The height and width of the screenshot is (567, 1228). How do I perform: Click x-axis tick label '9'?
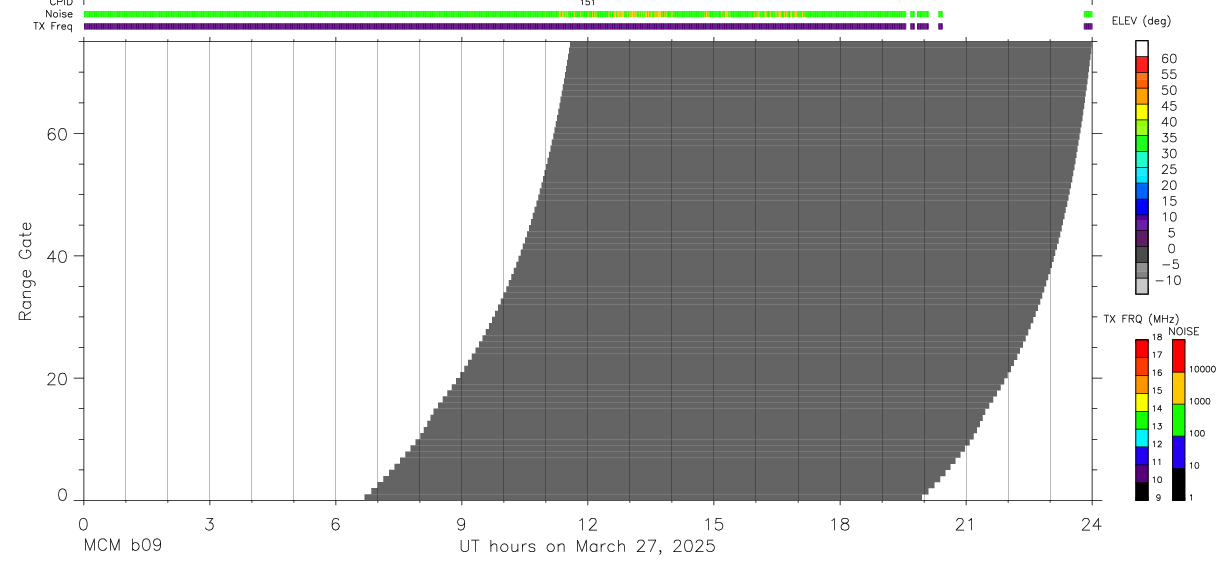[x=461, y=524]
